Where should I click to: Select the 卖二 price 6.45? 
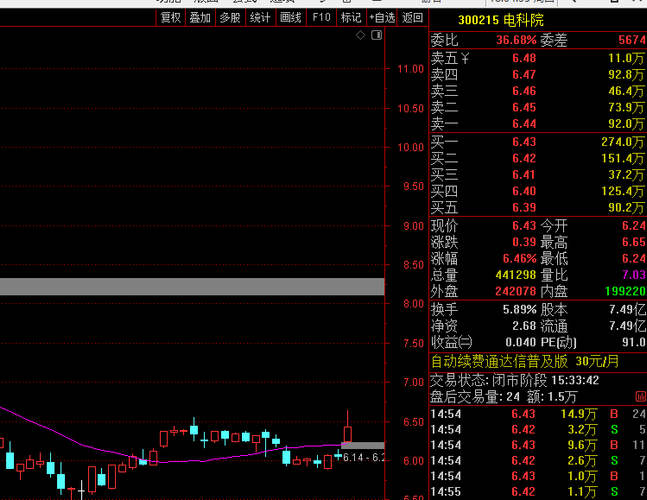pyautogui.click(x=524, y=108)
